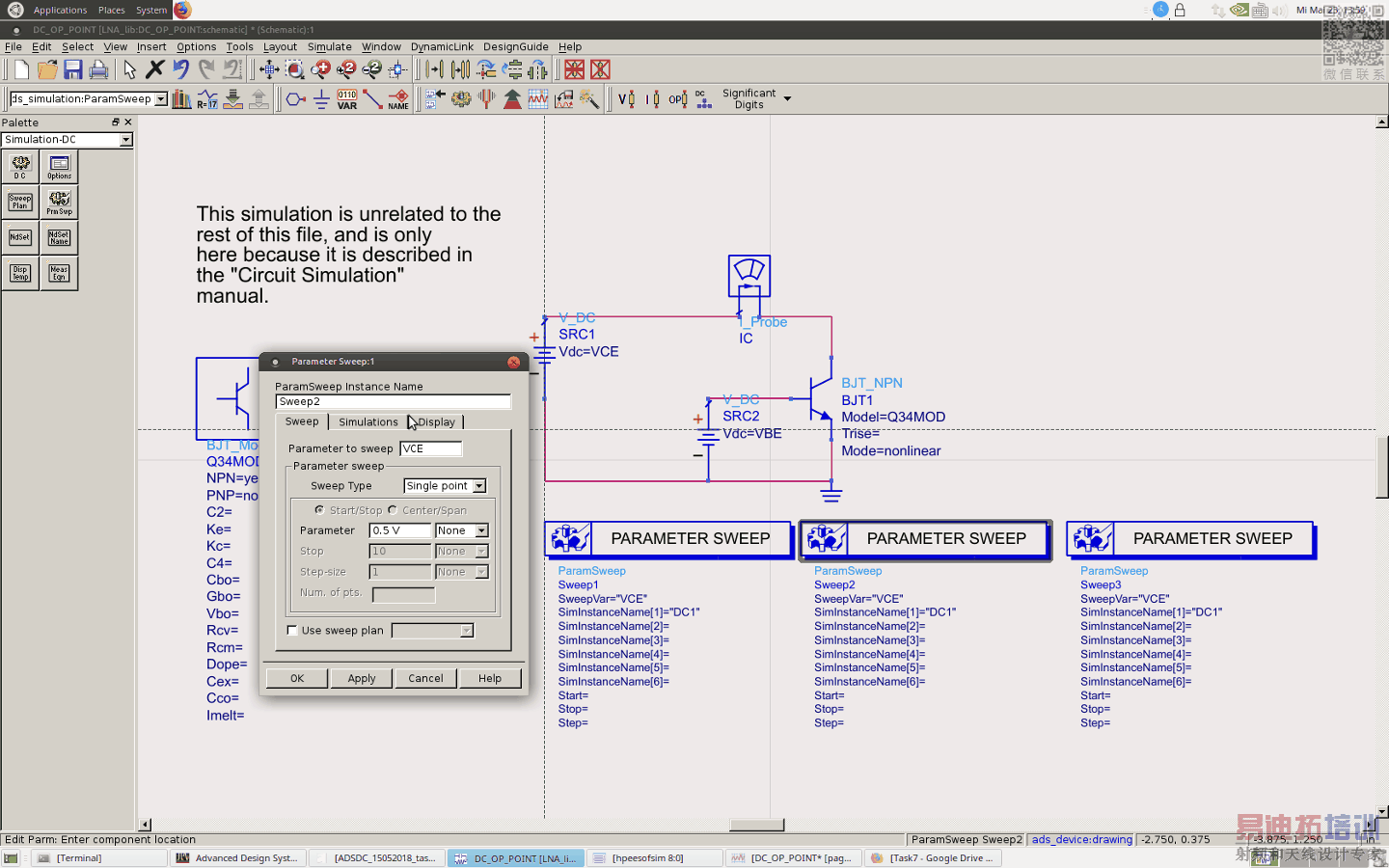The height and width of the screenshot is (868, 1389).
Task: Enable the Use sweep plan checkbox
Action: (292, 631)
